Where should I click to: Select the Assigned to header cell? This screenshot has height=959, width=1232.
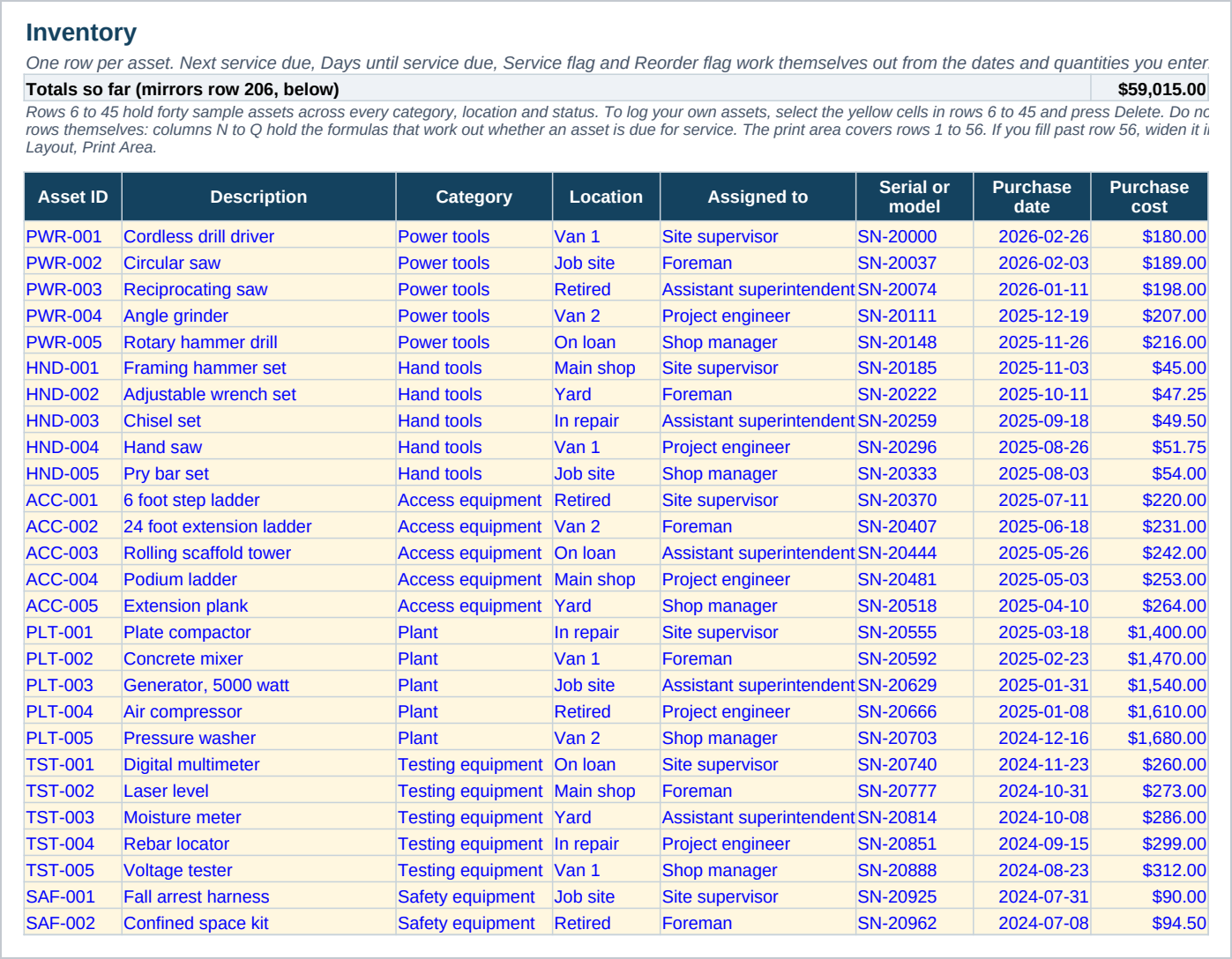tap(758, 197)
